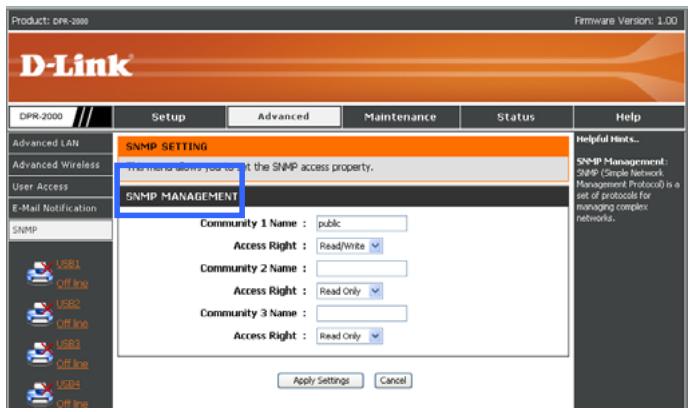Click the Apply Settings button

click(321, 380)
